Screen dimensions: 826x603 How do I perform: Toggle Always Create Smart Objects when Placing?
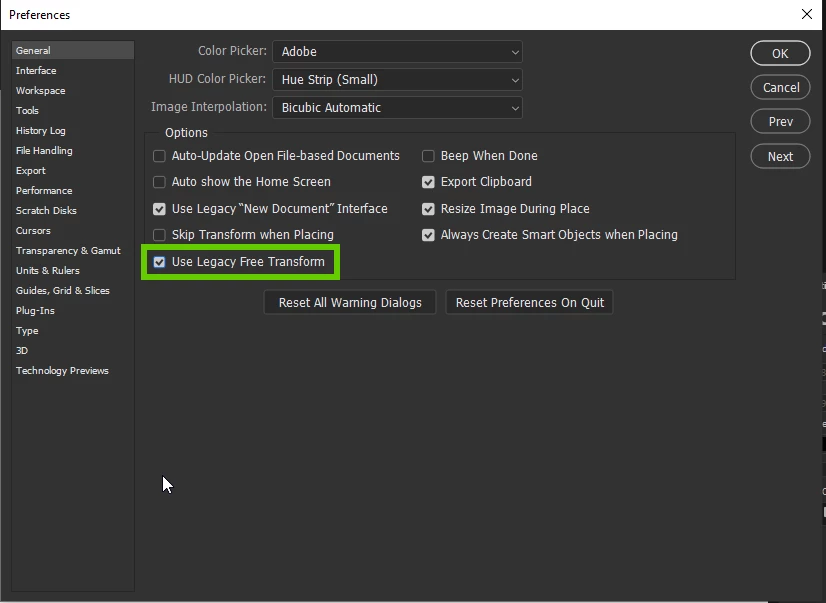pyautogui.click(x=428, y=235)
